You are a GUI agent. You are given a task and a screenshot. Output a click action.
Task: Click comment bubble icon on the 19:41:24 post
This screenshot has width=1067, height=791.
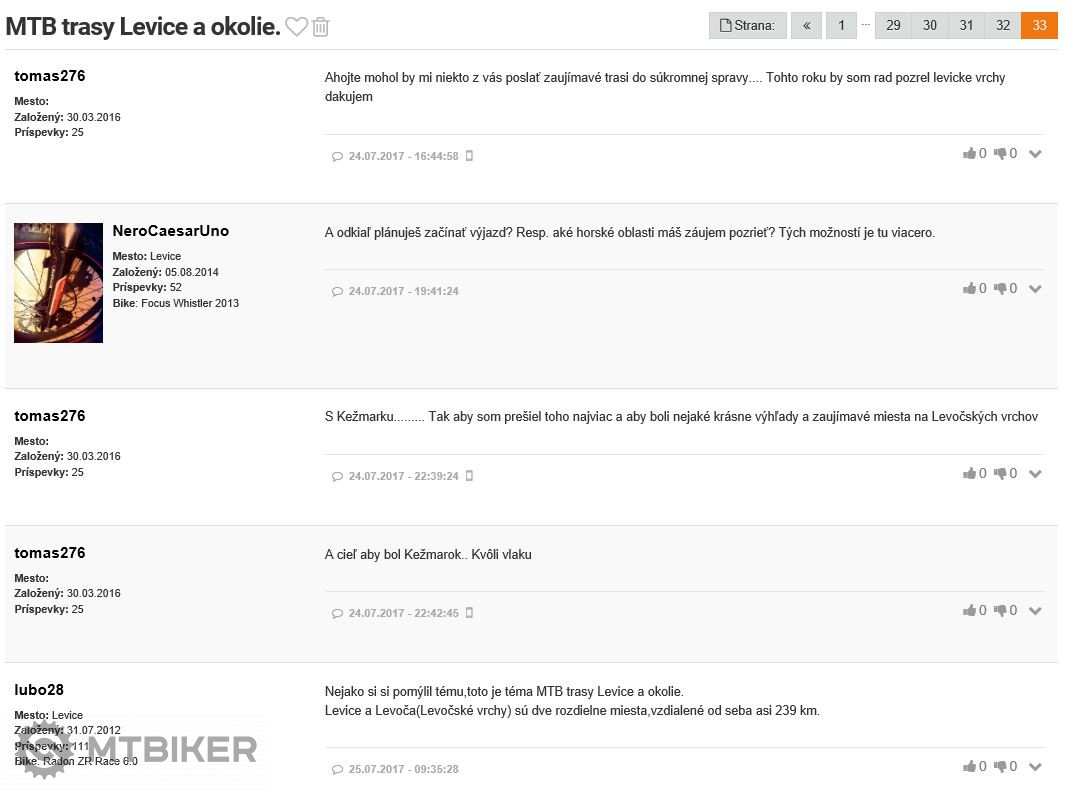[337, 292]
